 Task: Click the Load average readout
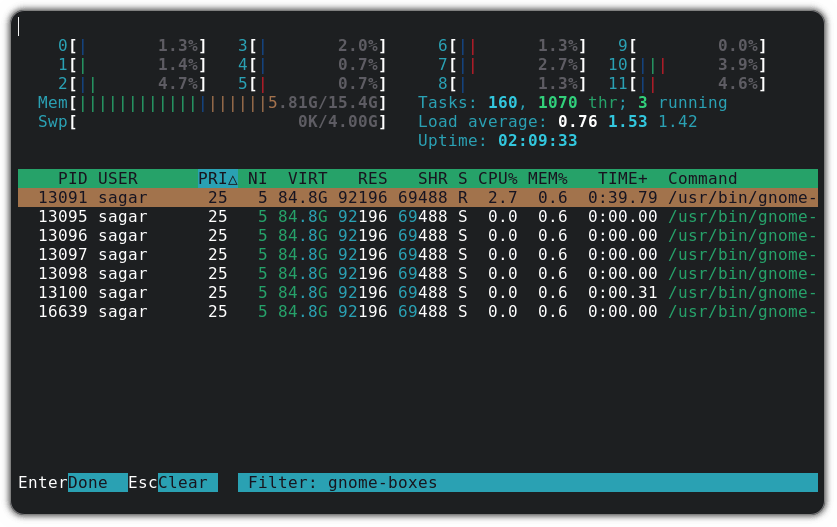[557, 121]
